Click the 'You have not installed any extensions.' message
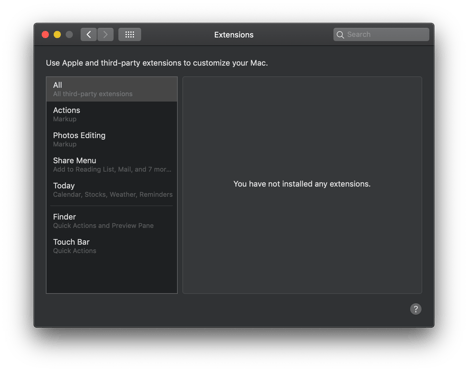468x372 pixels. [x=302, y=184]
